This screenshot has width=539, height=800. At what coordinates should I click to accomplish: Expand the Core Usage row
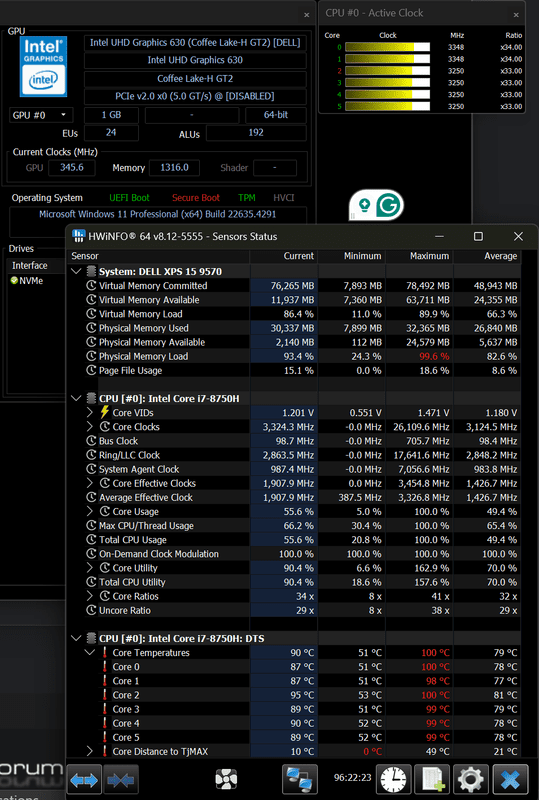[90, 511]
